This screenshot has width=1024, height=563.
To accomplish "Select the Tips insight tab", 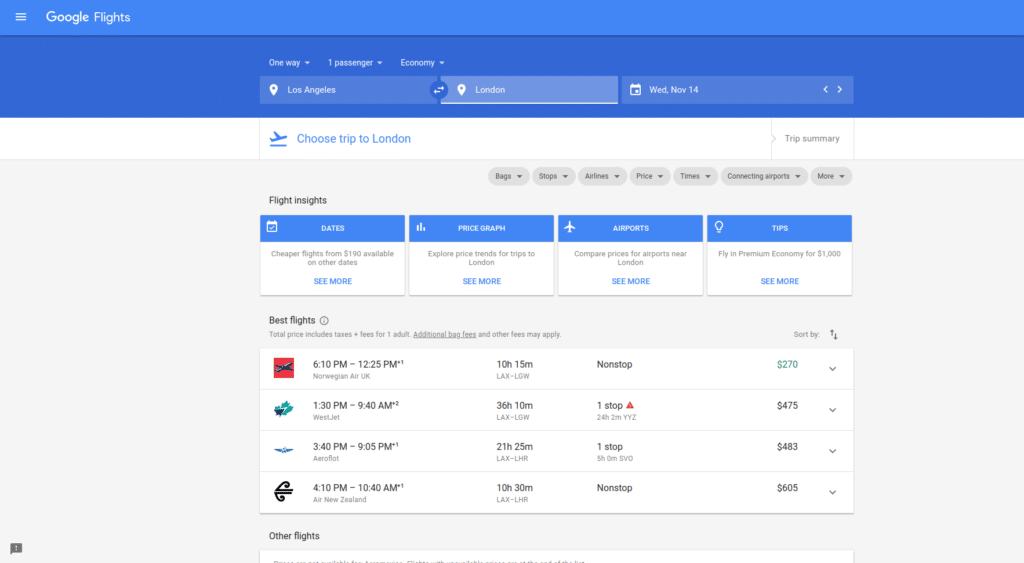I will coord(779,229).
